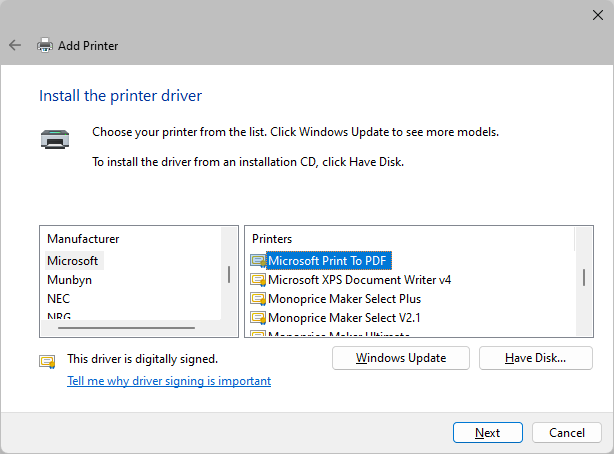Click the Printers column header
Viewport: 614px width, 454px height.
pyautogui.click(x=272, y=239)
